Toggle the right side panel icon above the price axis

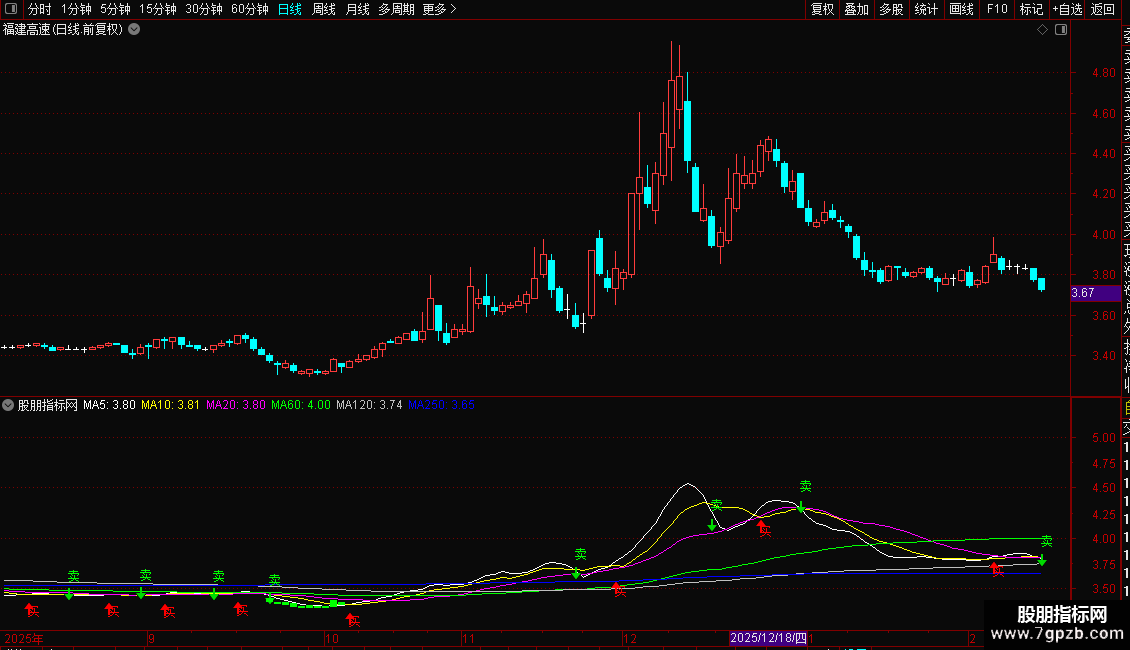point(1061,30)
